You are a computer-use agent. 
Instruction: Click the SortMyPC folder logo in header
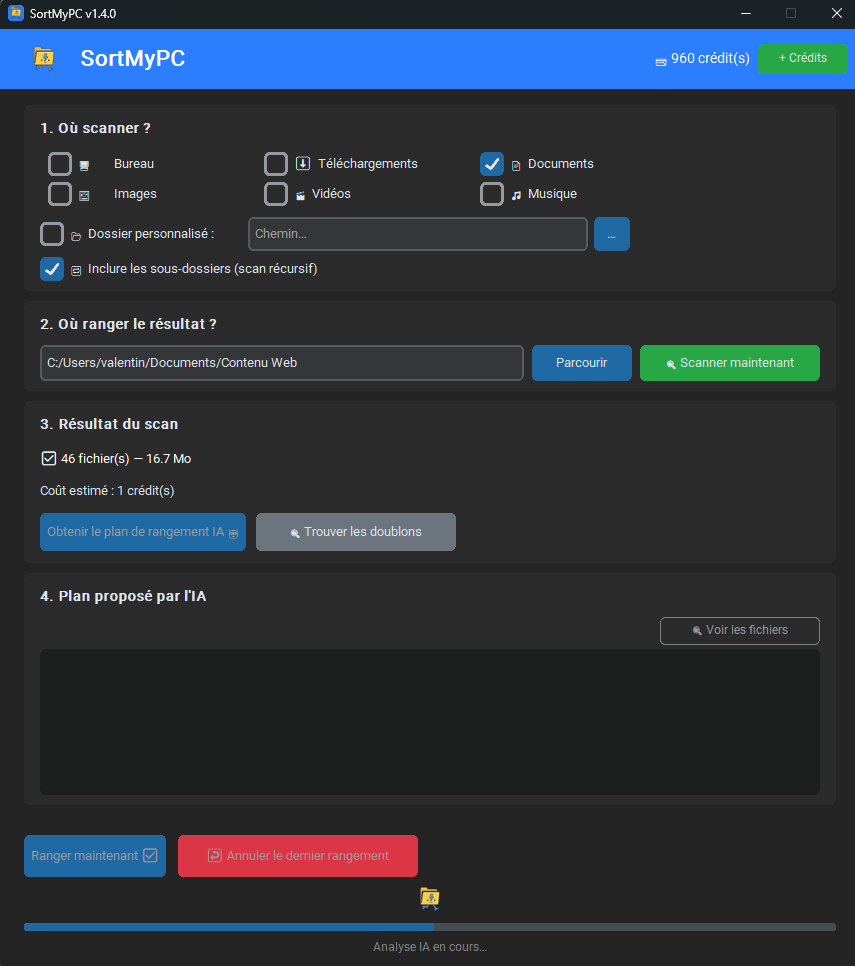click(44, 59)
